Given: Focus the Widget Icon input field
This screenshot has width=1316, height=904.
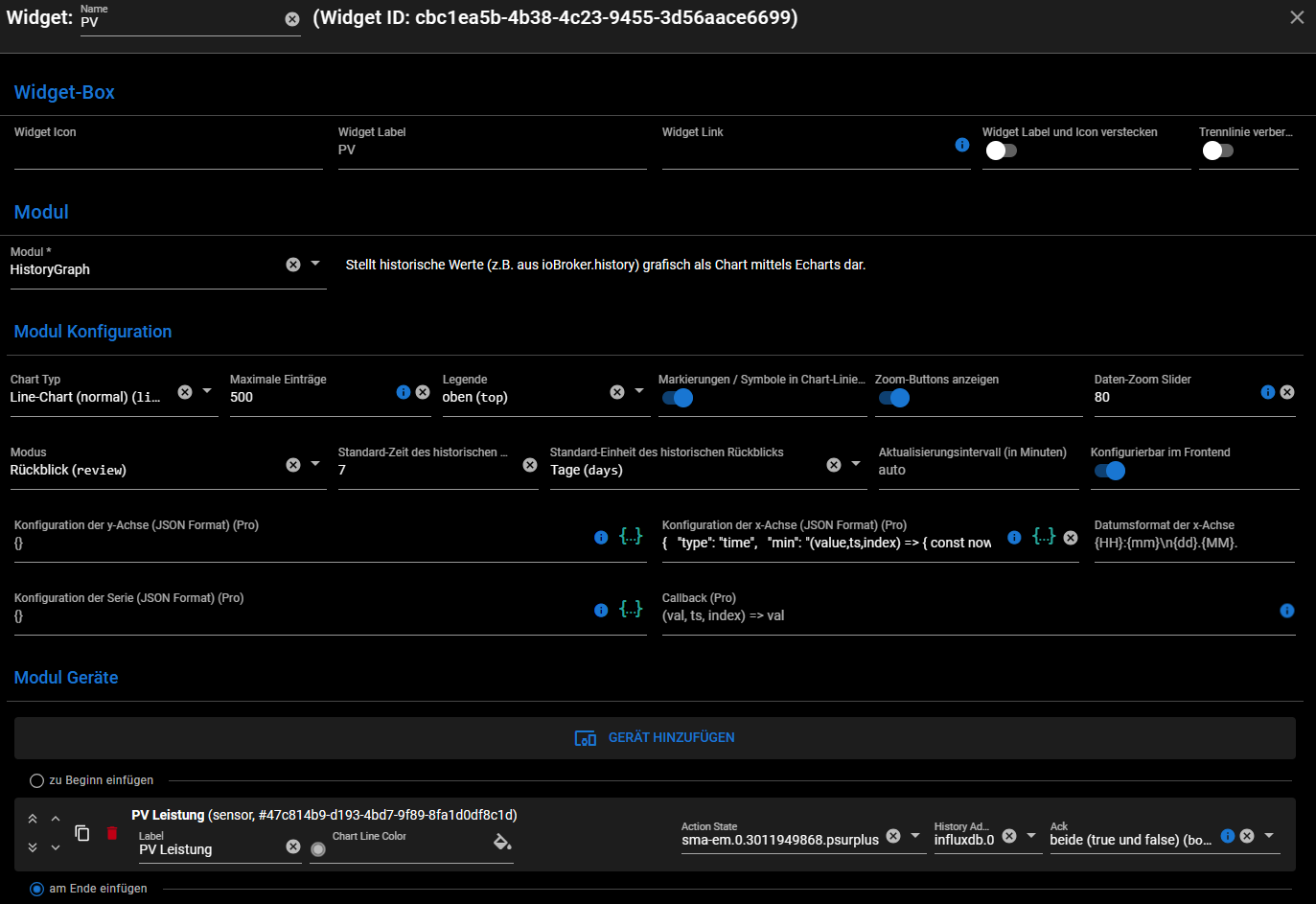Looking at the screenshot, I should [x=169, y=152].
